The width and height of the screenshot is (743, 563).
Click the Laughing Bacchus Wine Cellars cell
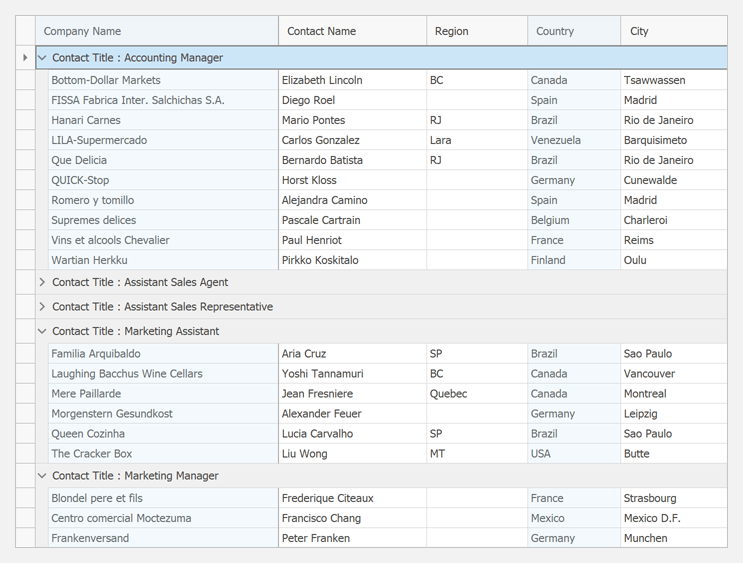(127, 374)
